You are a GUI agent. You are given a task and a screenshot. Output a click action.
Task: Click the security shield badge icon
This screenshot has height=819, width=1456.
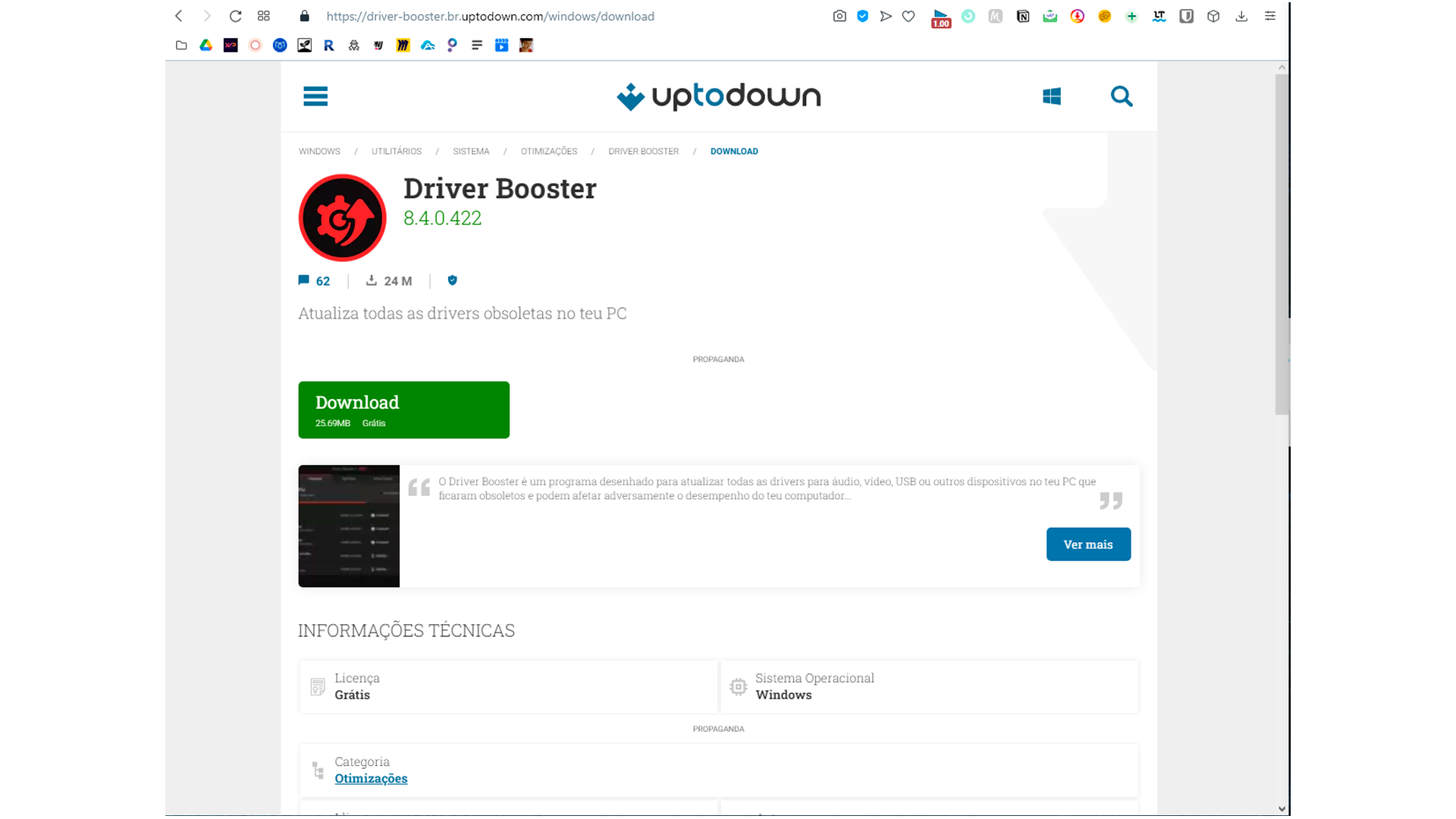pos(453,281)
